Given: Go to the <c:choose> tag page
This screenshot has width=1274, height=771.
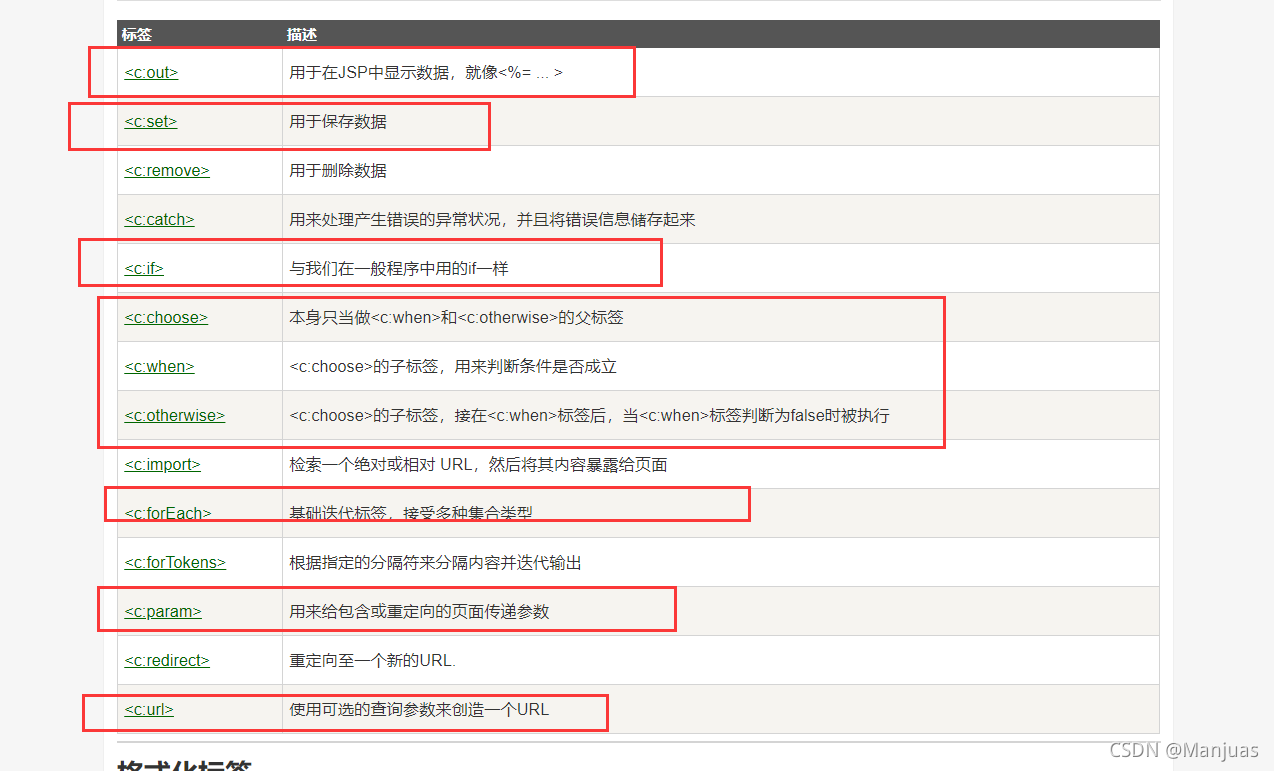Looking at the screenshot, I should click(x=166, y=318).
